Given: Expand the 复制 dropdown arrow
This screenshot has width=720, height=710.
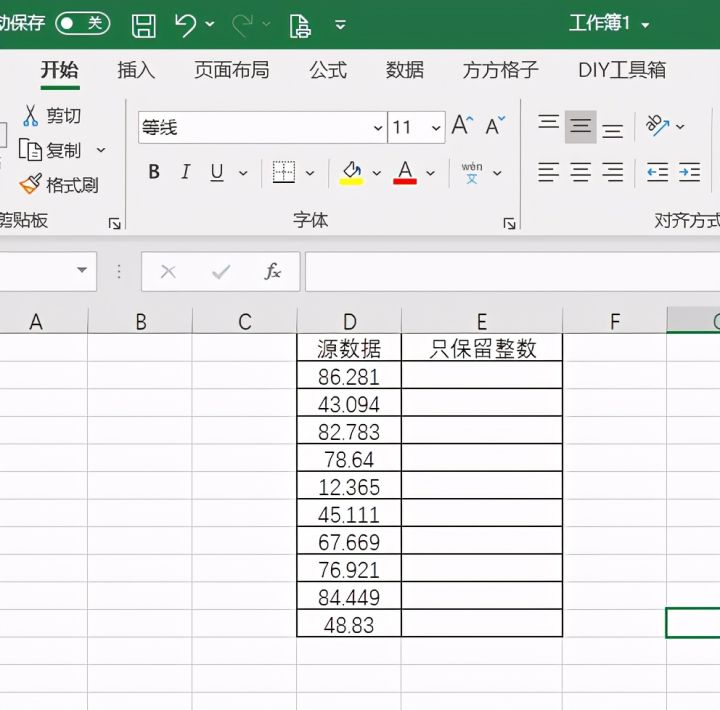Looking at the screenshot, I should pyautogui.click(x=101, y=150).
